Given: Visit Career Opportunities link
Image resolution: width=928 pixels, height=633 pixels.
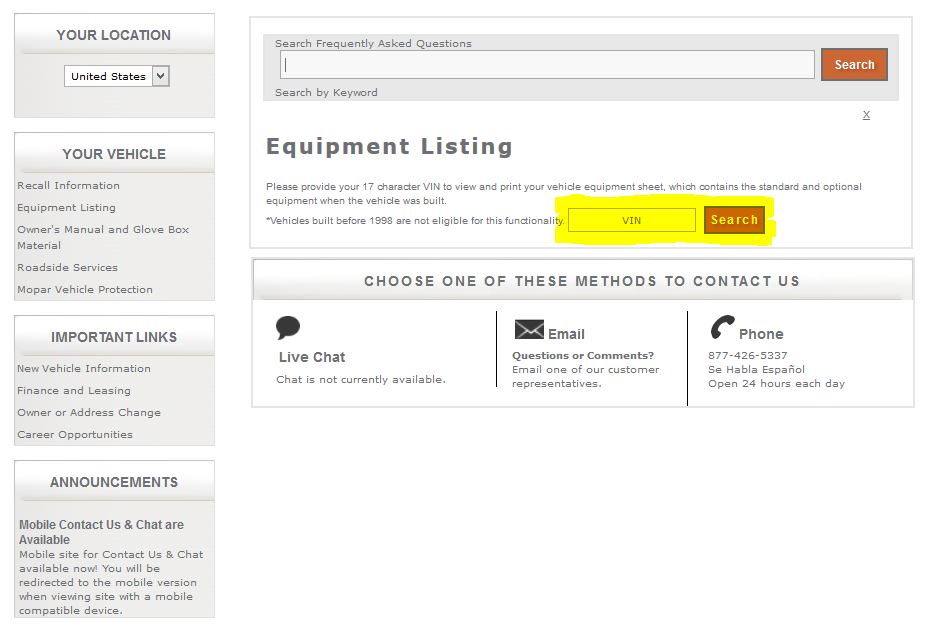Looking at the screenshot, I should (75, 435).
